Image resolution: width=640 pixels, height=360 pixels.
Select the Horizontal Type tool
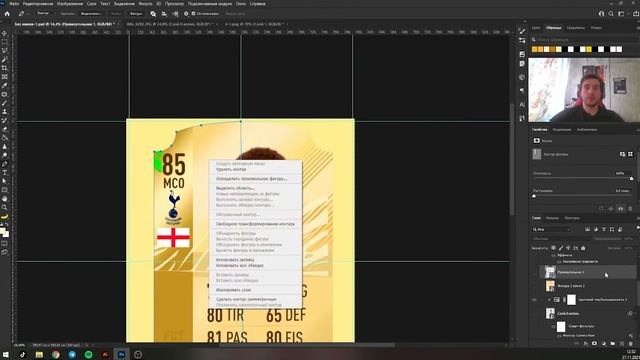click(4, 173)
